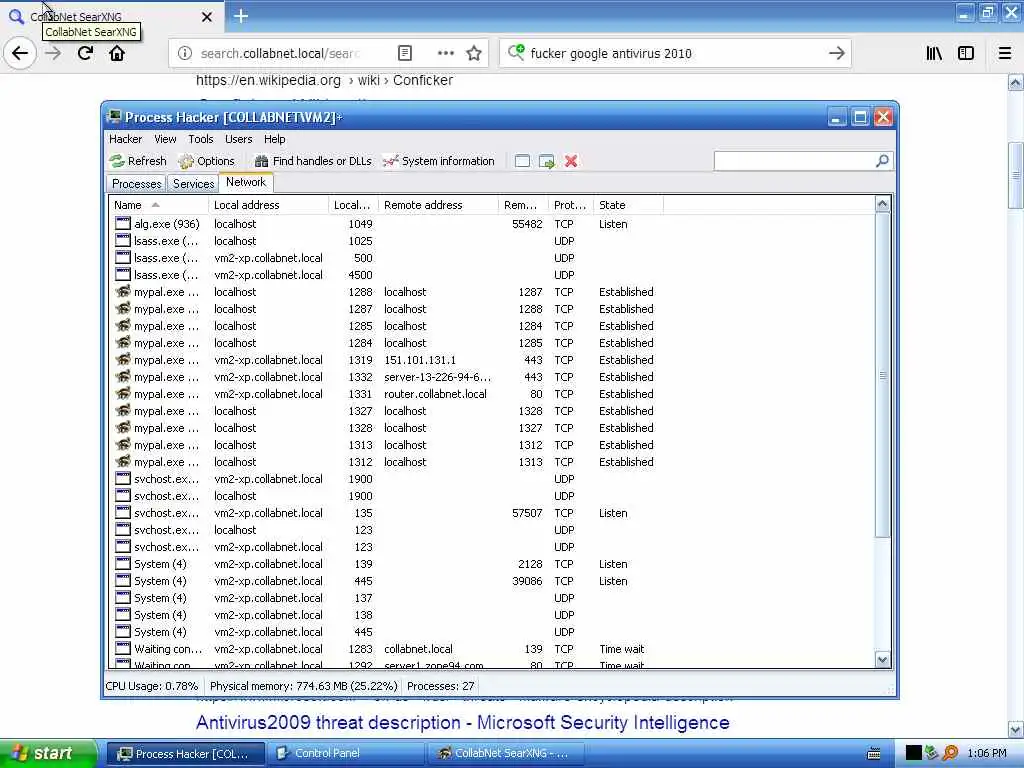Switch to the Processes tab
This screenshot has width=1024, height=768.
click(x=136, y=184)
